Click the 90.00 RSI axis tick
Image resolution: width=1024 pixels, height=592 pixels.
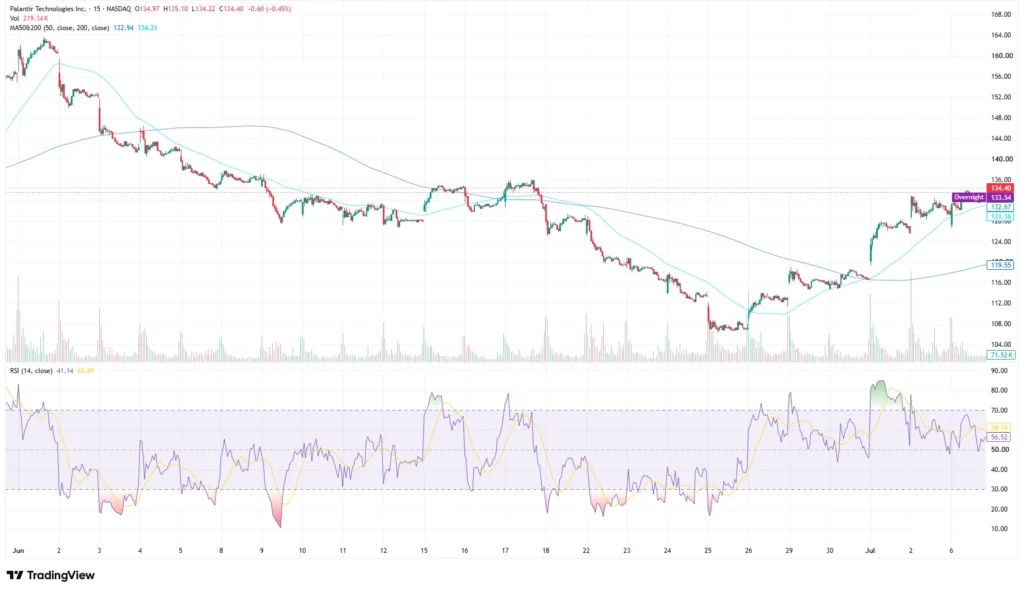(x=999, y=370)
